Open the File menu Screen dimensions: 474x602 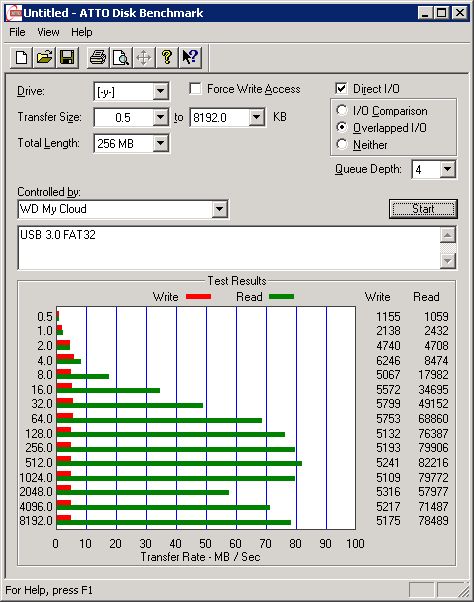tap(17, 32)
